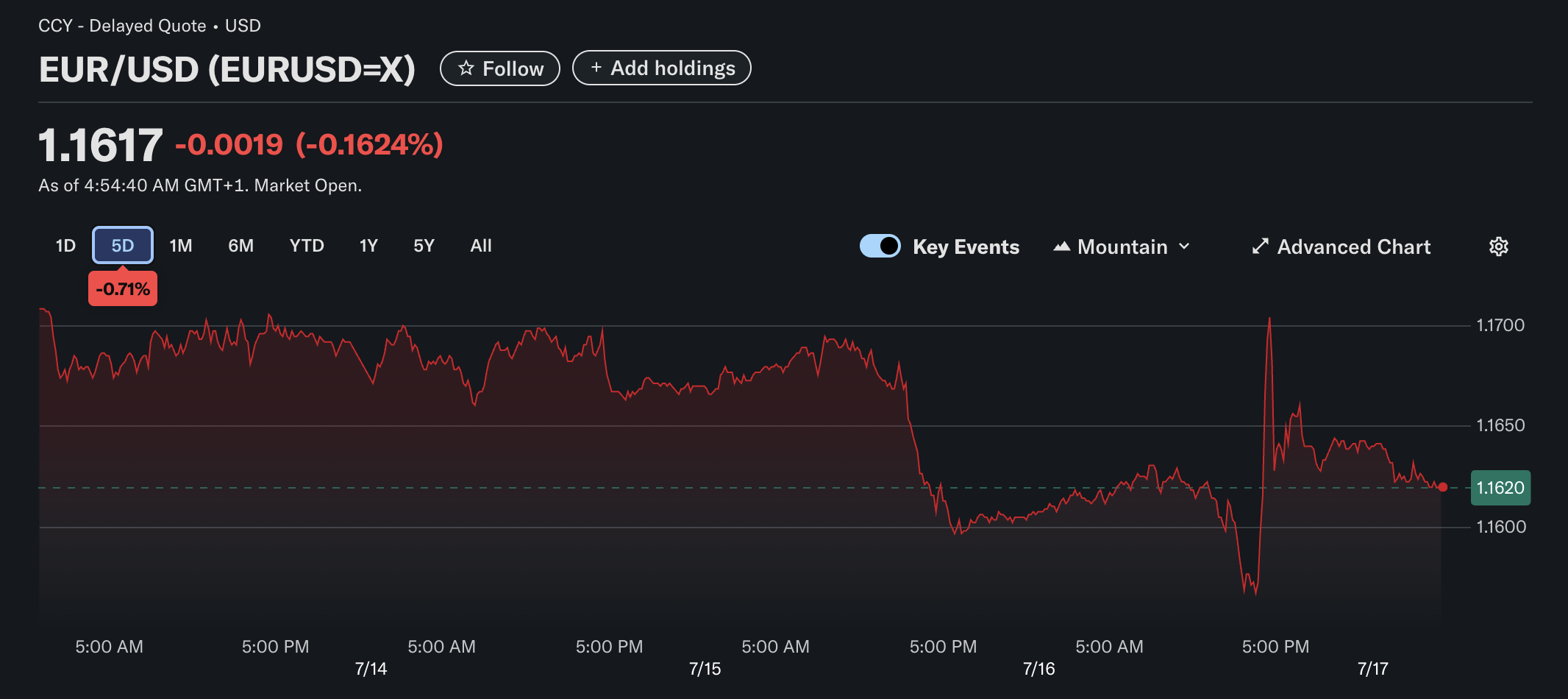Select the 1D time range tab

click(x=65, y=246)
